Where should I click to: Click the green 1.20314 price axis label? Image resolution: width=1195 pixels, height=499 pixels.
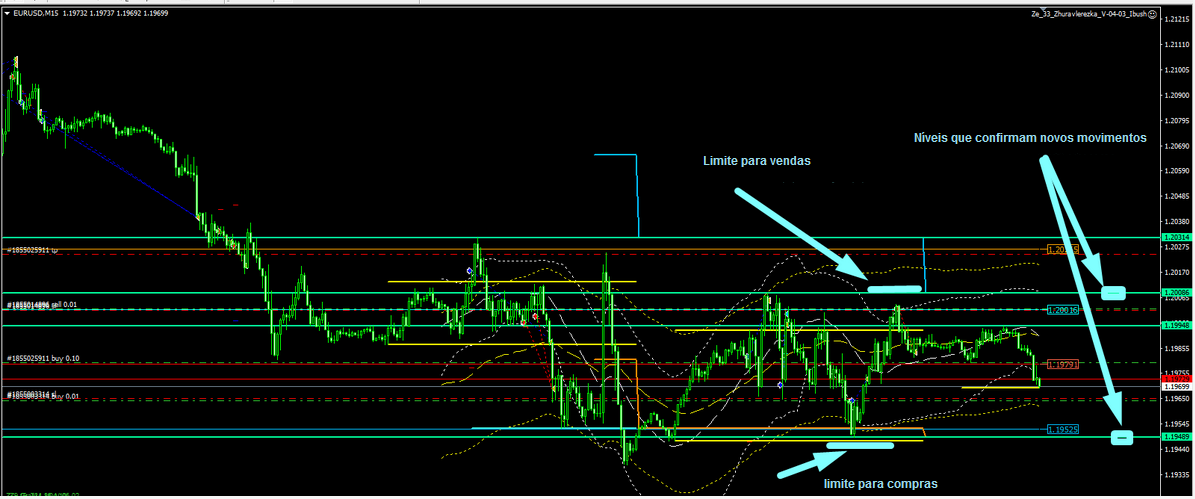[1176, 237]
